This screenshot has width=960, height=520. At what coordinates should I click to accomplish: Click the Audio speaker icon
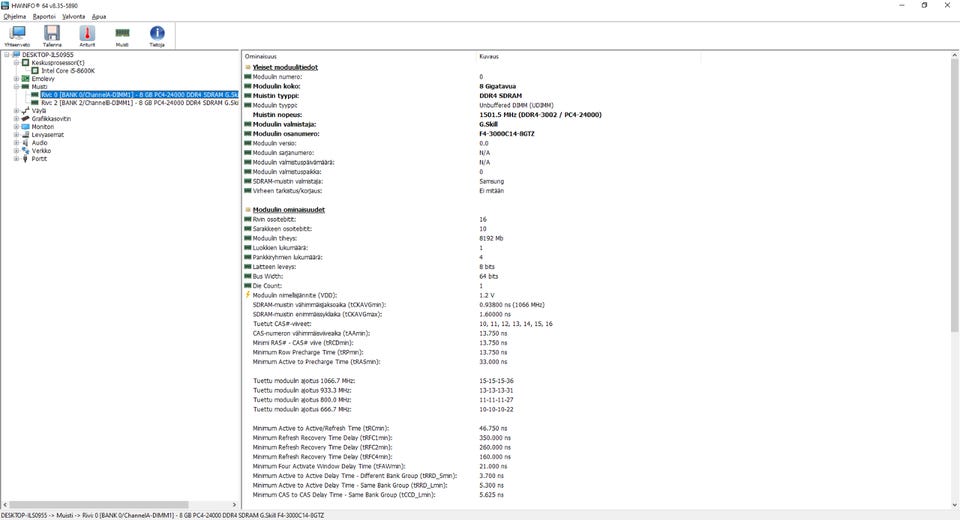[26, 143]
